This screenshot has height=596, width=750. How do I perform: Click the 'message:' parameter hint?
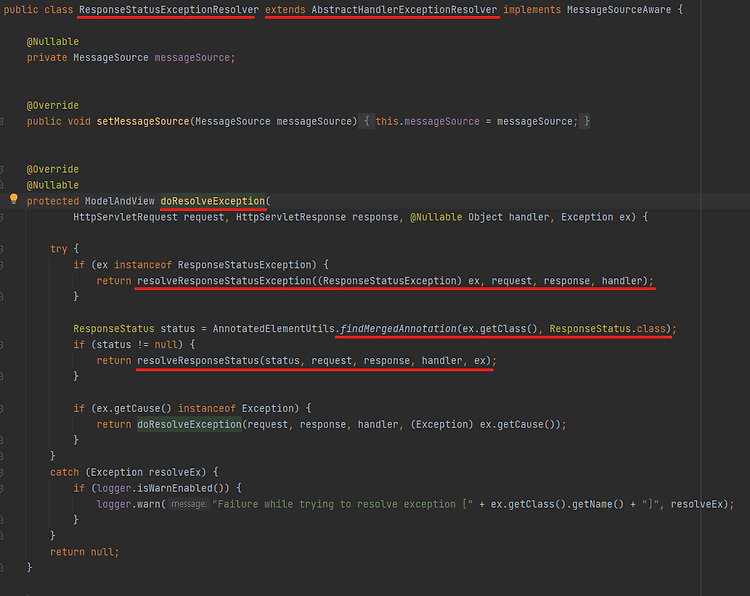pos(189,504)
